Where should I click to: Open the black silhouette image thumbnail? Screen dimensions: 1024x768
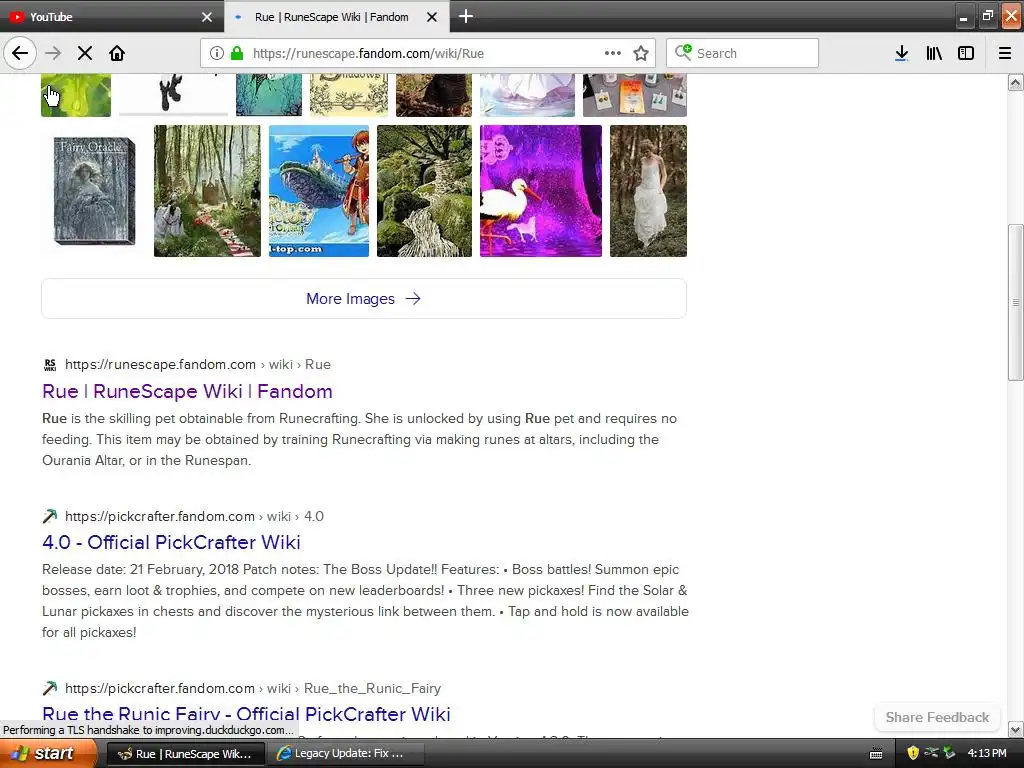tap(173, 95)
